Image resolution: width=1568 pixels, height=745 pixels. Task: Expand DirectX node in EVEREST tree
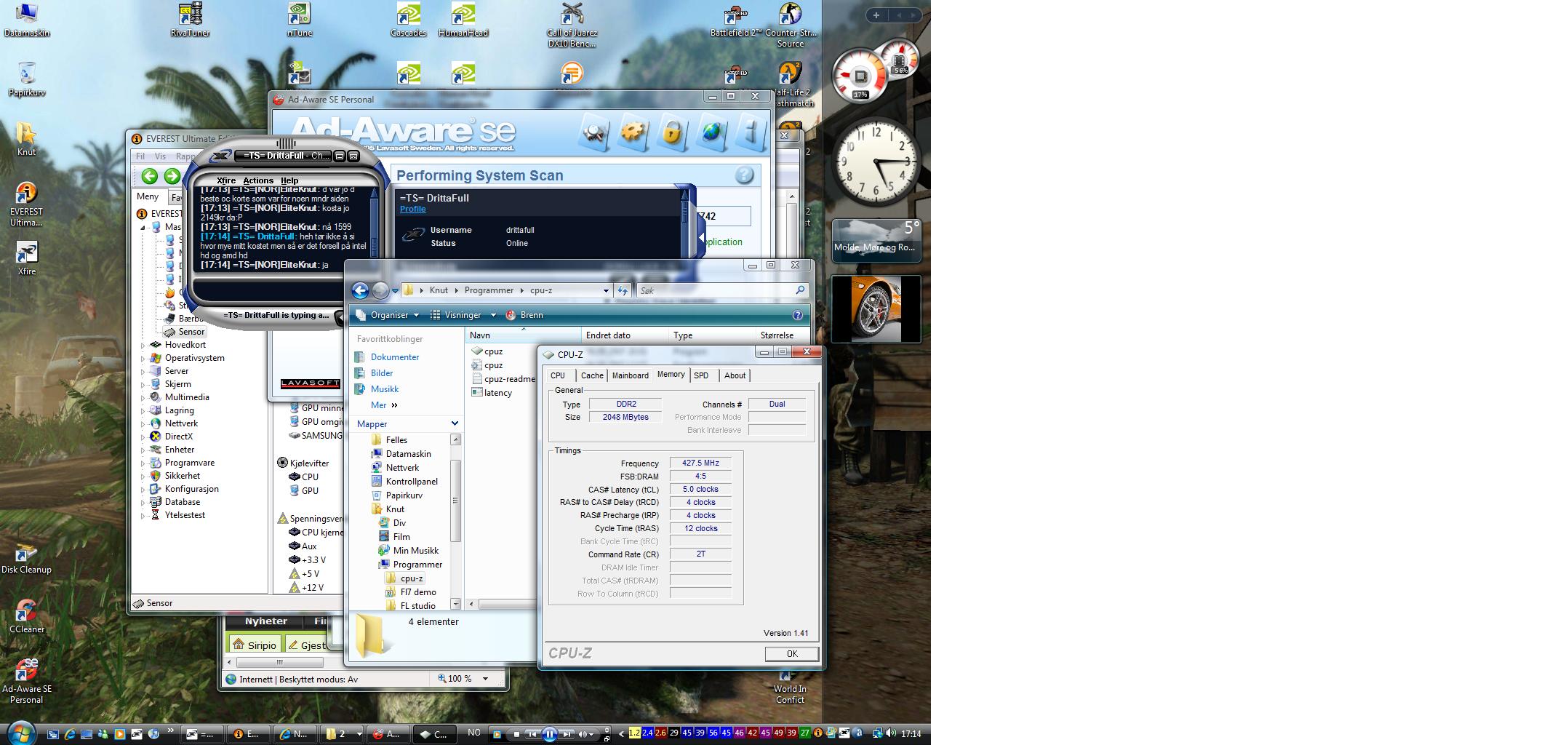click(143, 437)
